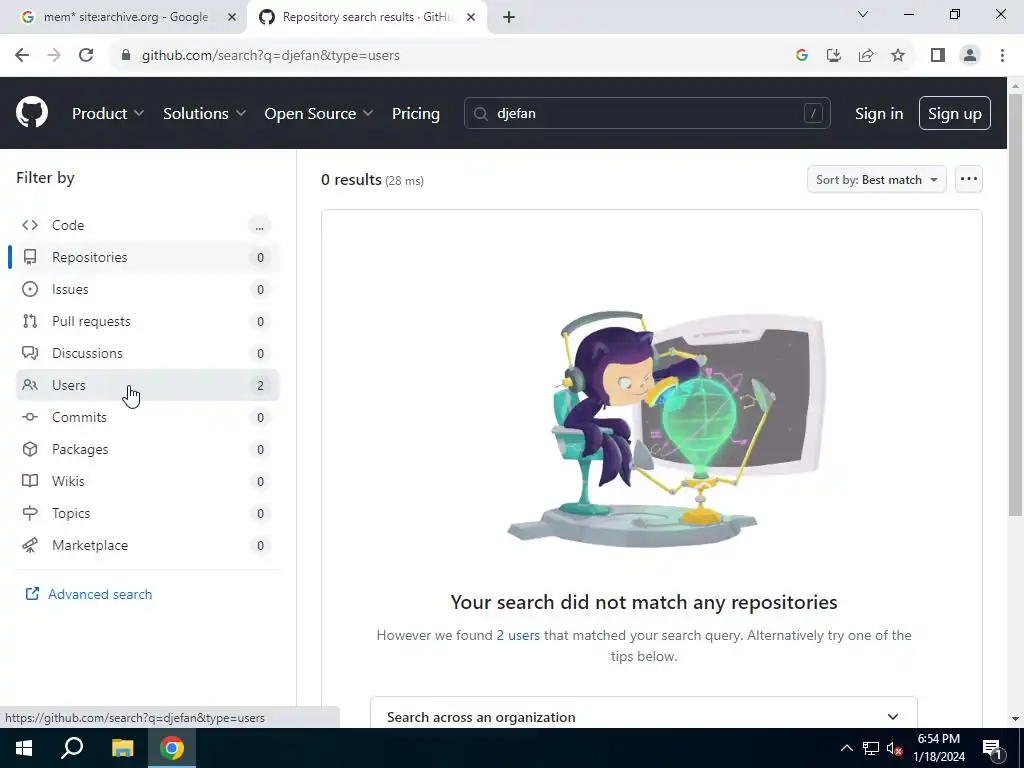Viewport: 1024px width, 768px height.
Task: Click the '2 users' link in message
Action: (518, 635)
